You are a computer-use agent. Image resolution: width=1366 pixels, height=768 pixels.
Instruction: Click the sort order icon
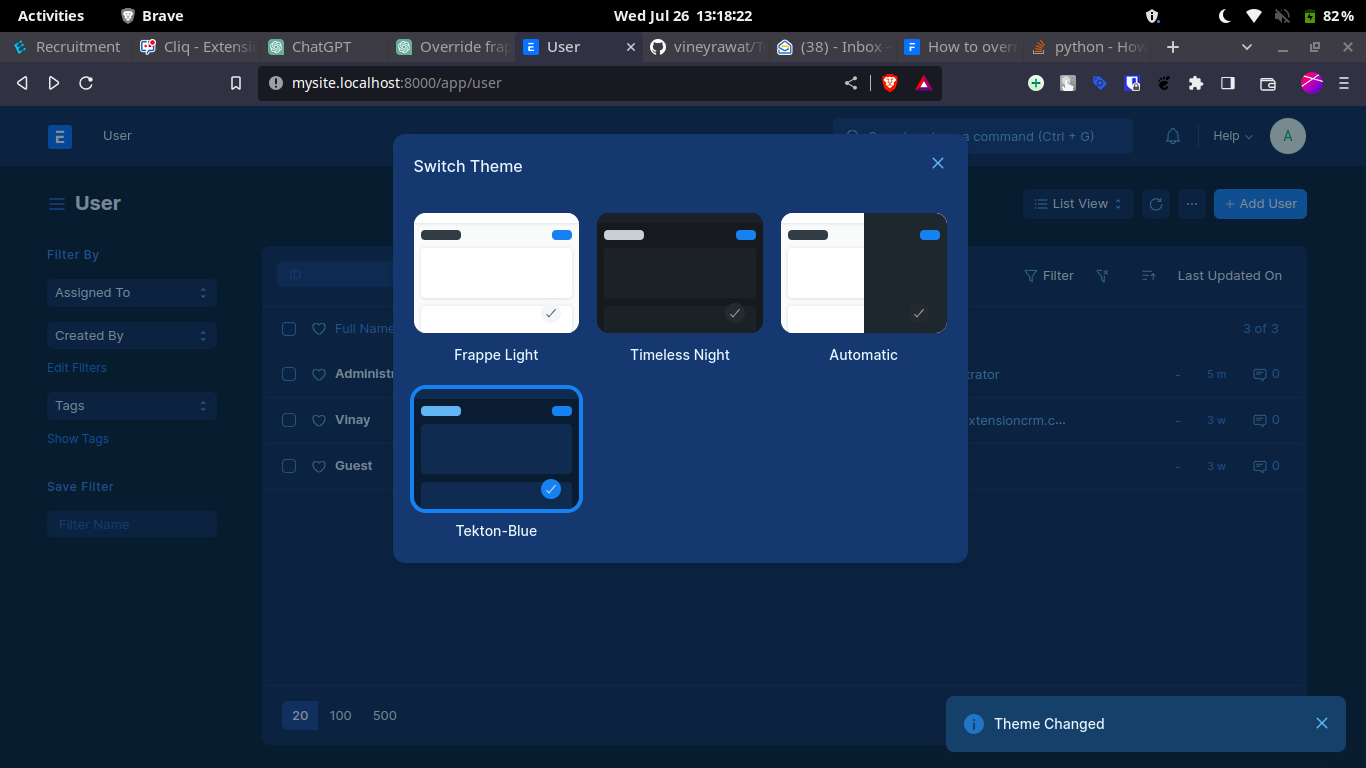click(1147, 275)
